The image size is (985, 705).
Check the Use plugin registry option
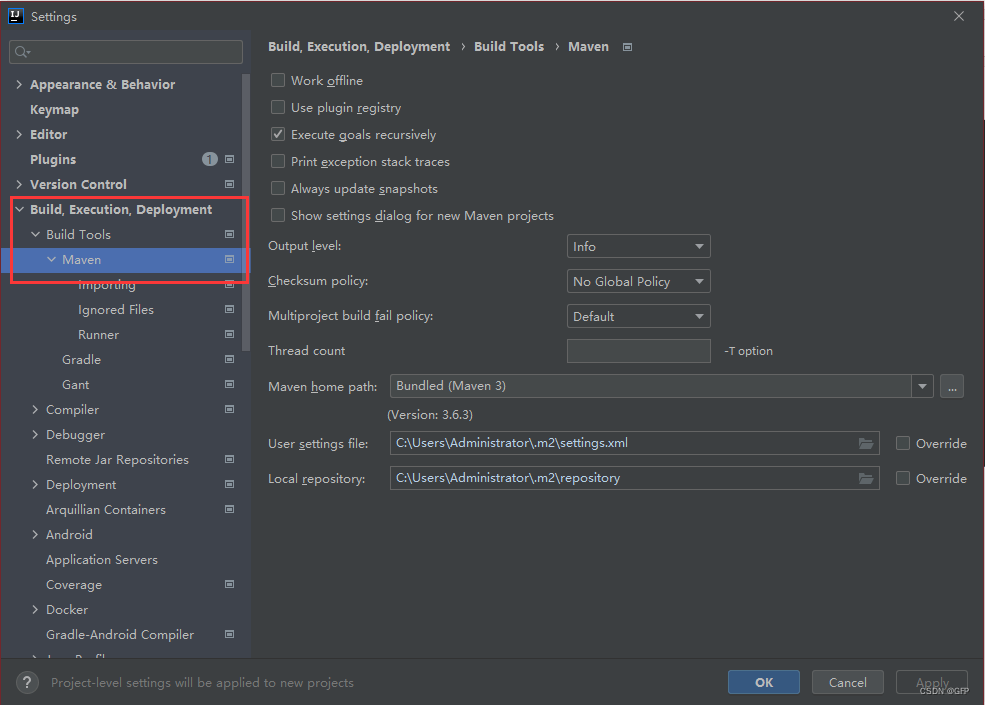pos(278,107)
